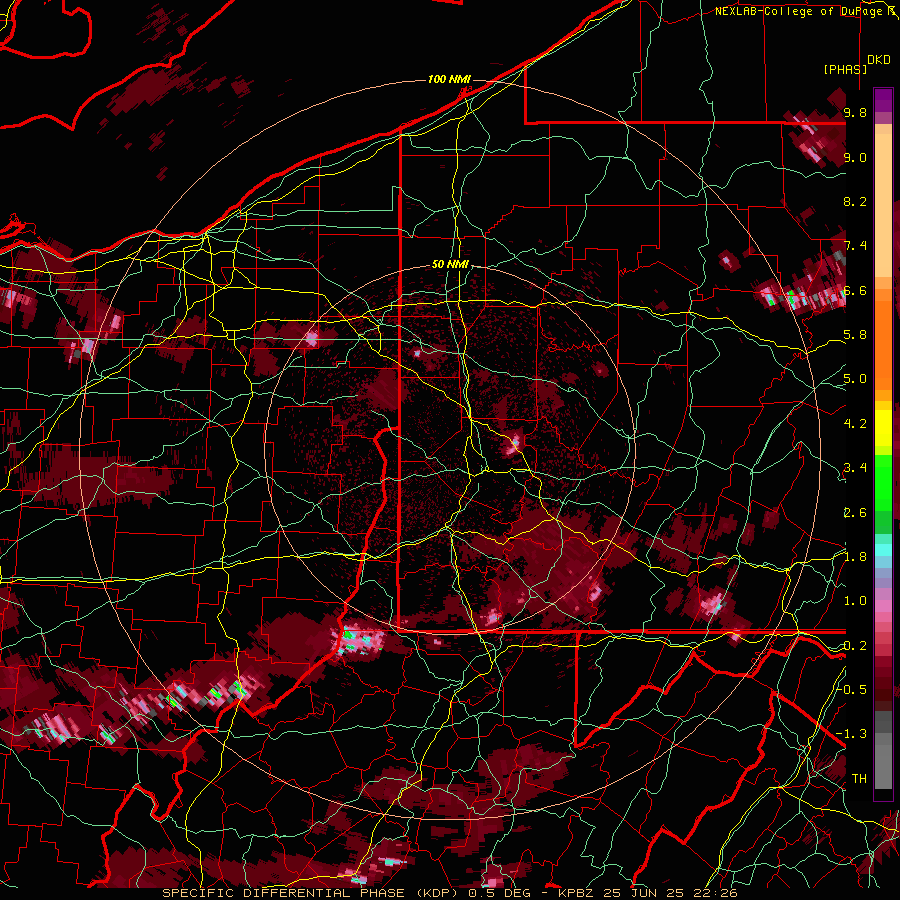Click the '5.8' scale value
The height and width of the screenshot is (900, 900).
(855, 335)
